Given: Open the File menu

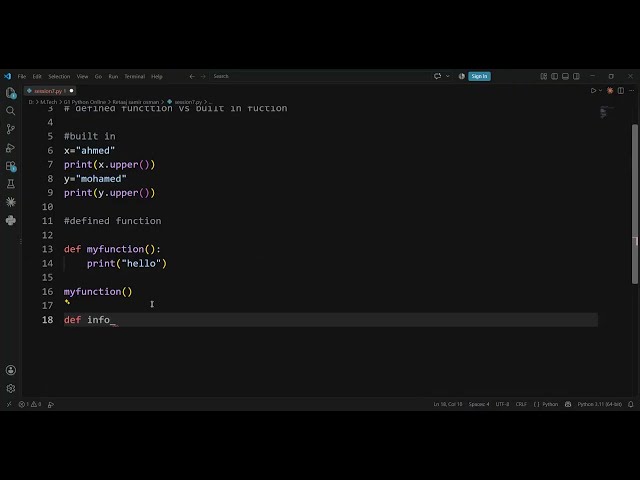Looking at the screenshot, I should (22, 76).
